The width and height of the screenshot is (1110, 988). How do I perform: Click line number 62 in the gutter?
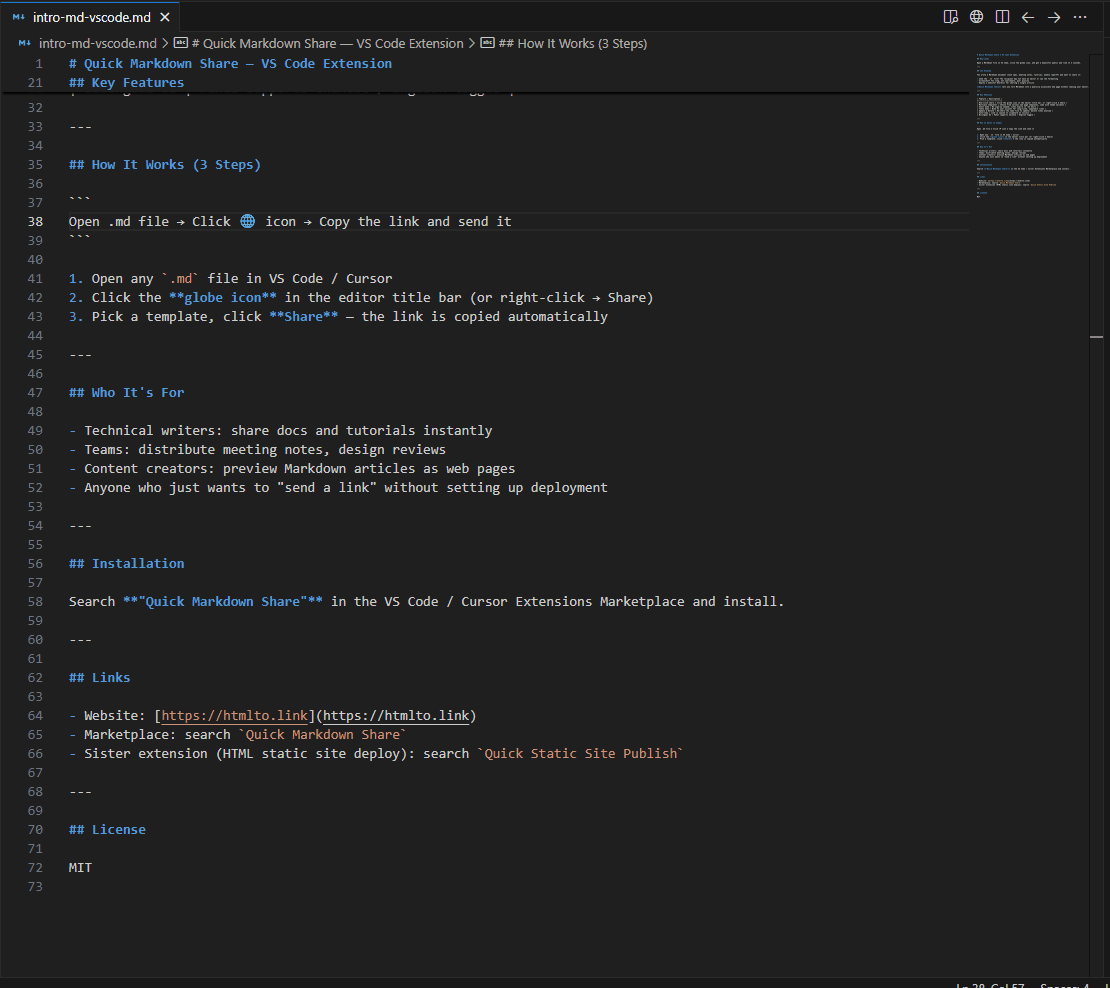pos(35,678)
